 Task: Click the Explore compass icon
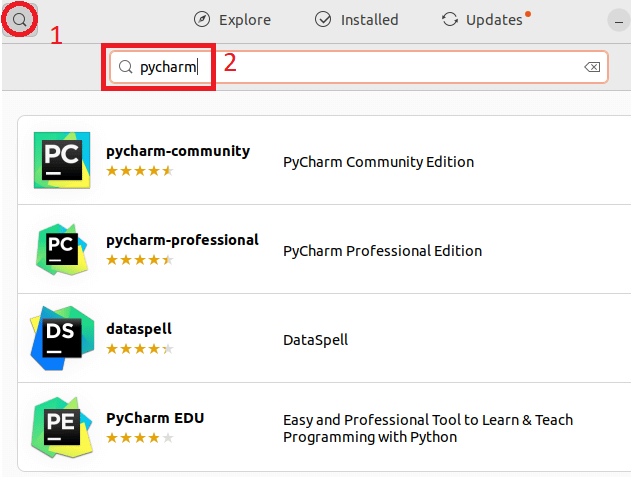point(202,19)
